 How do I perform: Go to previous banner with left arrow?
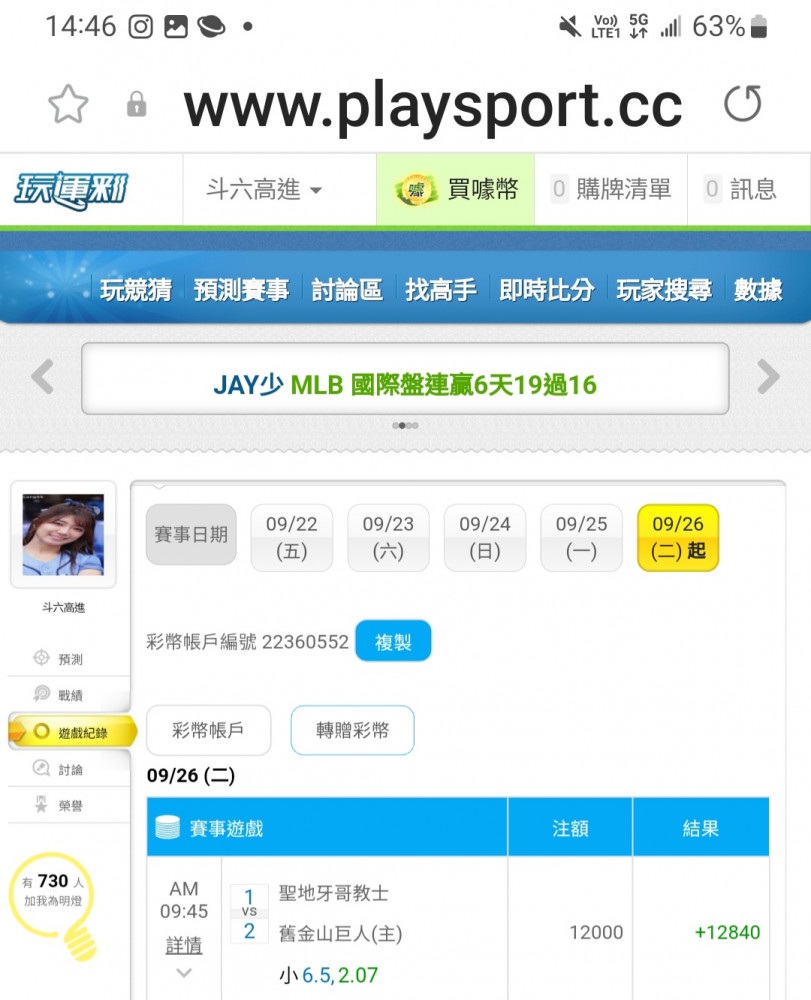[x=43, y=377]
